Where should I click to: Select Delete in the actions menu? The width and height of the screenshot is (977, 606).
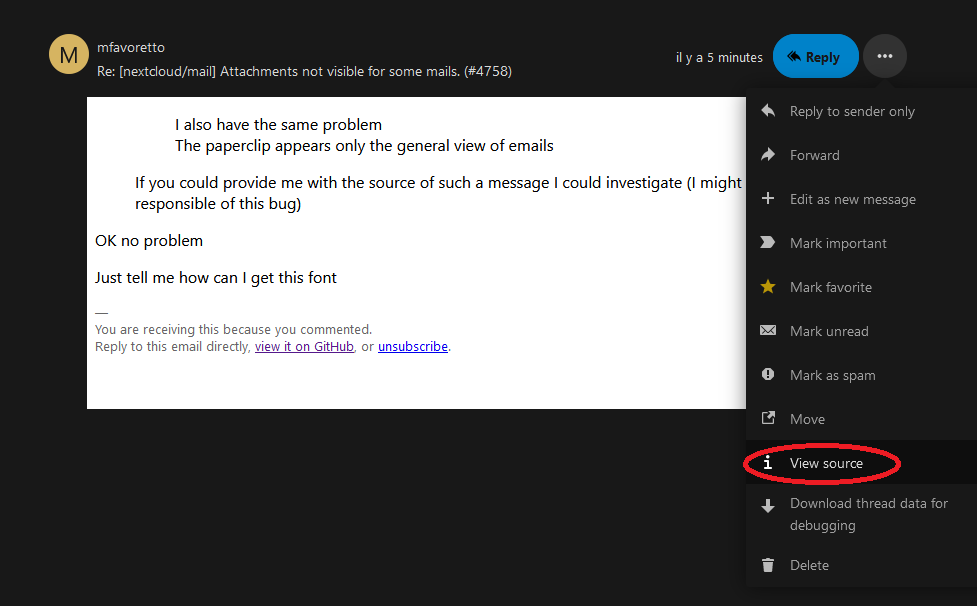pyautogui.click(x=861, y=565)
